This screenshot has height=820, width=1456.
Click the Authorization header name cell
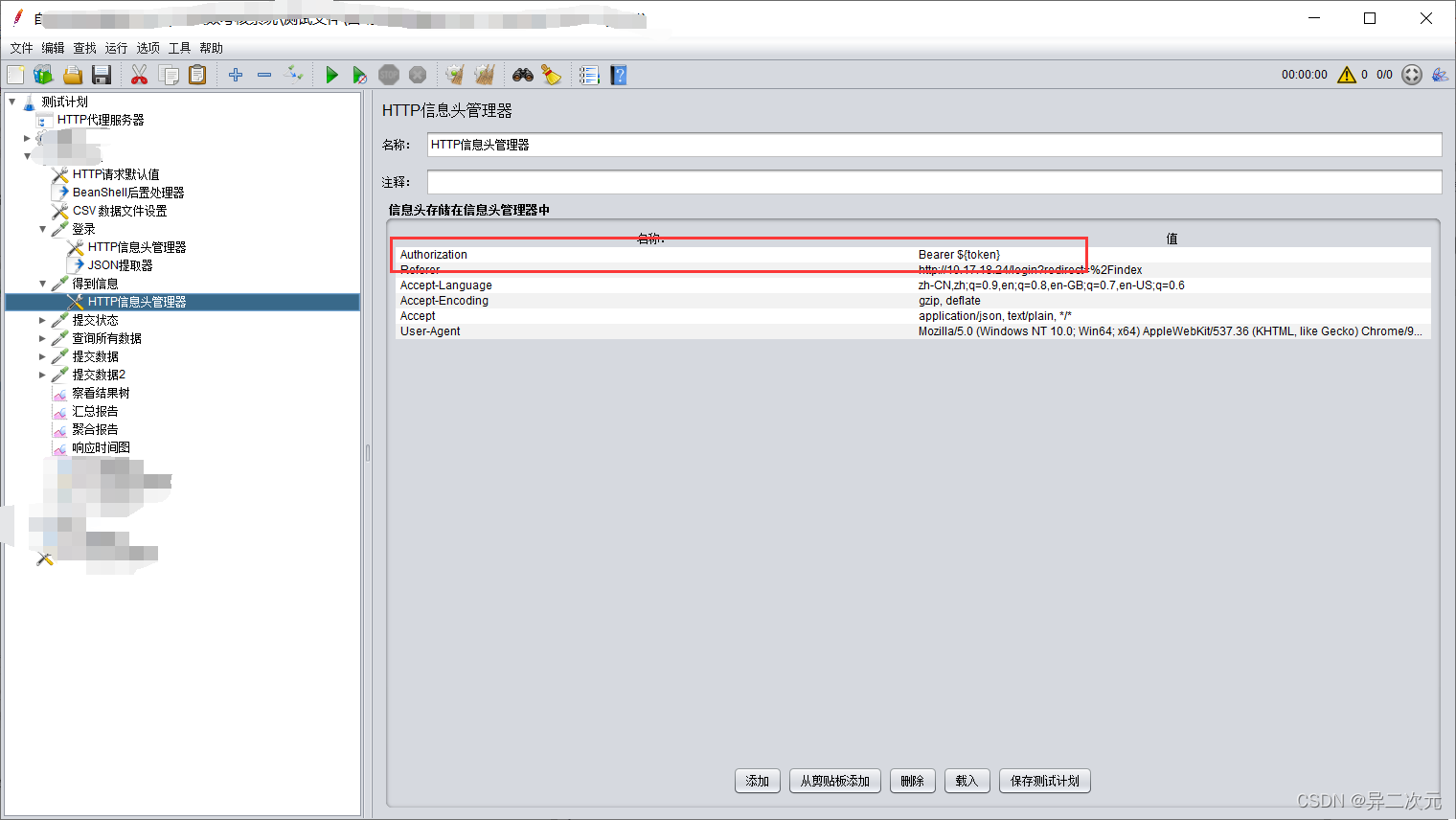click(x=654, y=255)
